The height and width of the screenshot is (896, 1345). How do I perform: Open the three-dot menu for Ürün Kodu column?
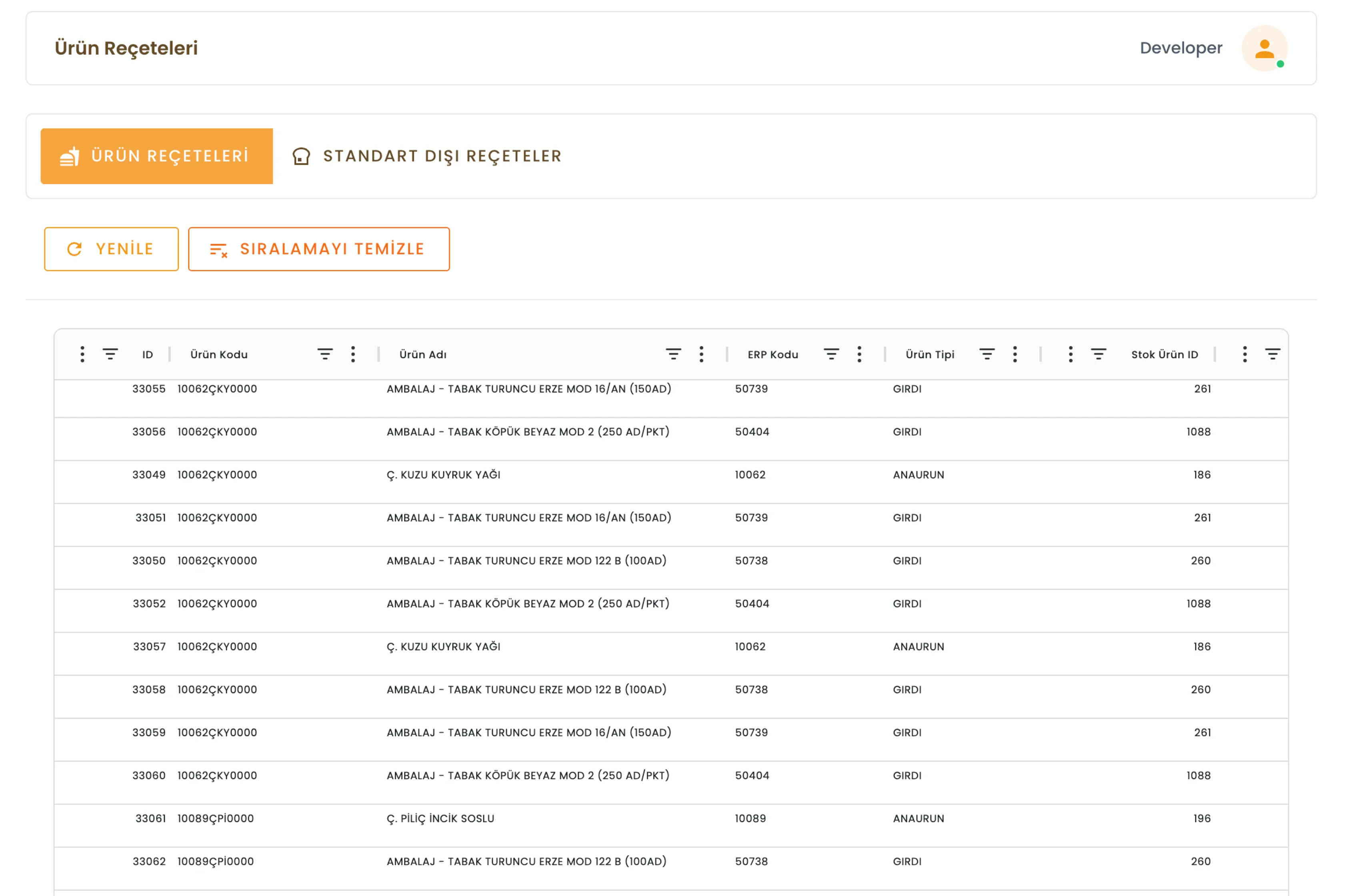tap(353, 354)
